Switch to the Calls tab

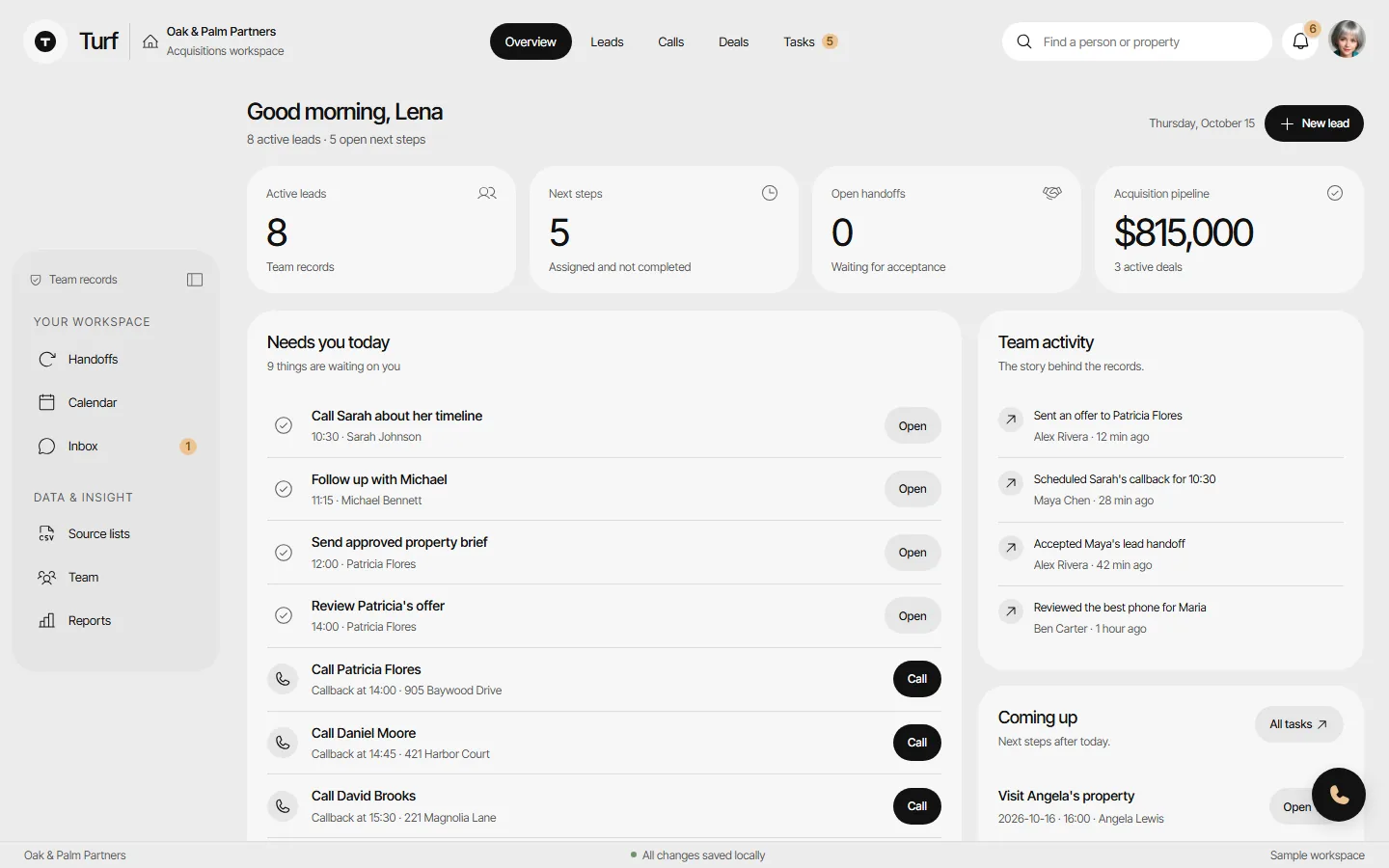pos(670,41)
